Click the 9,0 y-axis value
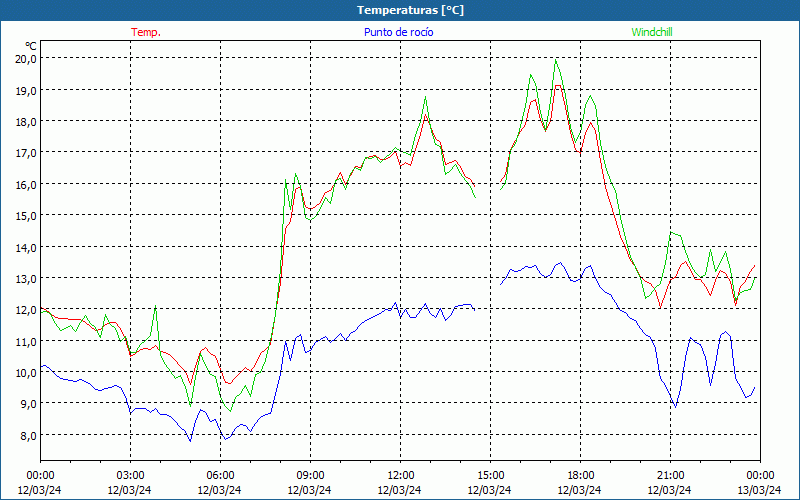This screenshot has width=800, height=500. (x=28, y=404)
